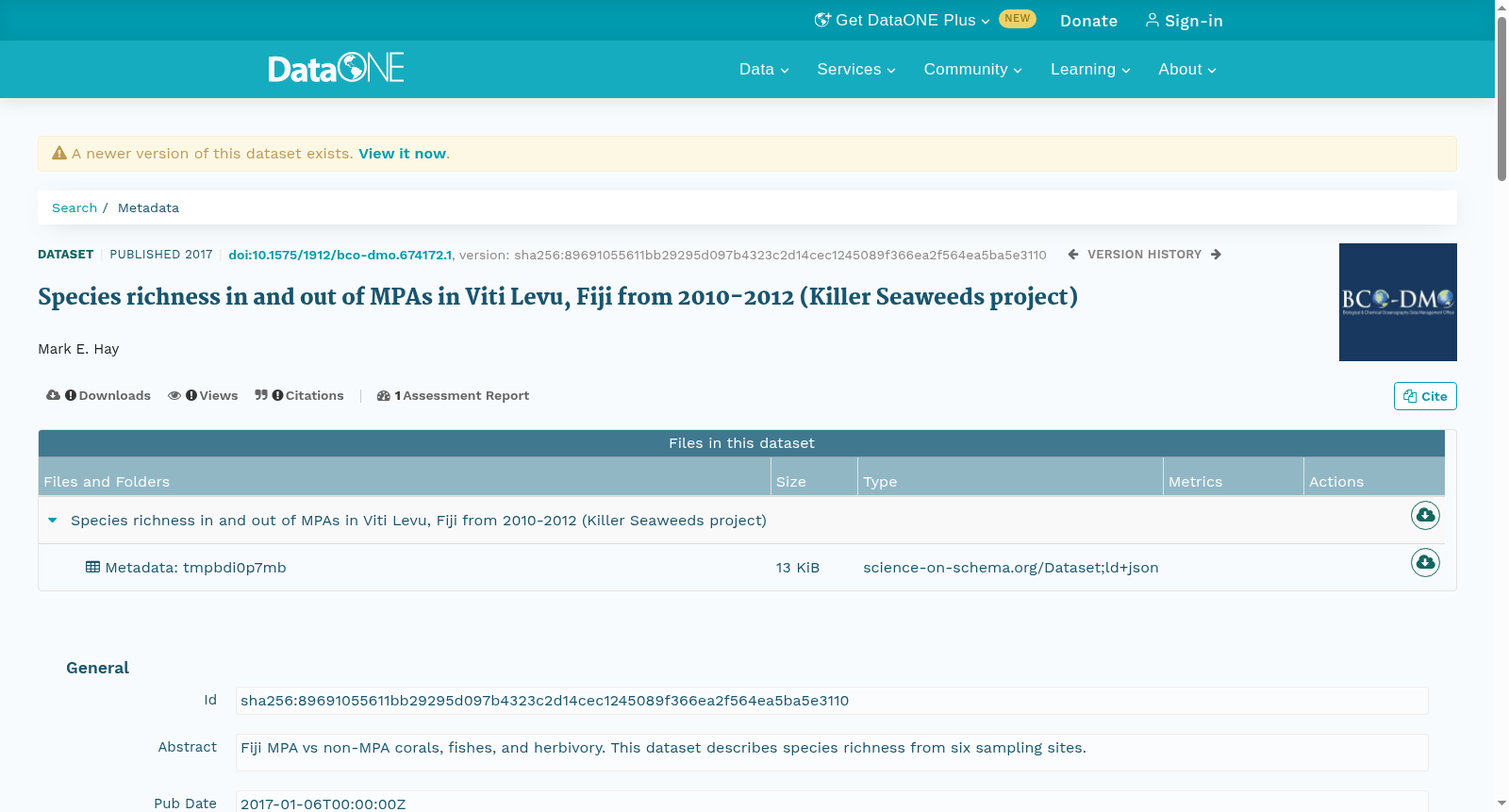Open the 1 Assessment Report

coord(453,395)
